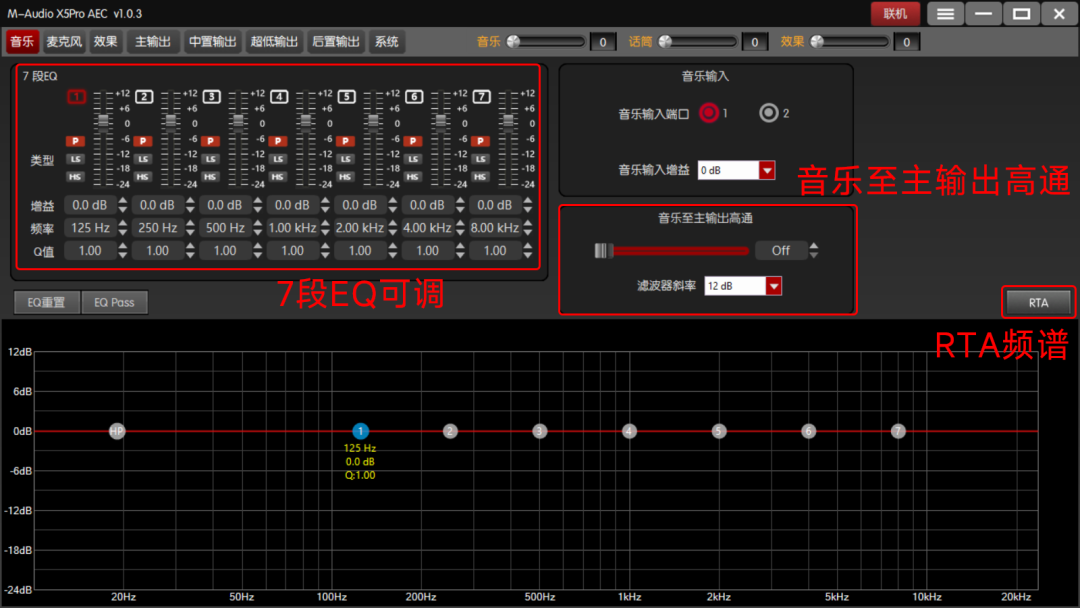Click high-pass Off value stepper
The image size is (1080, 608).
coord(814,251)
